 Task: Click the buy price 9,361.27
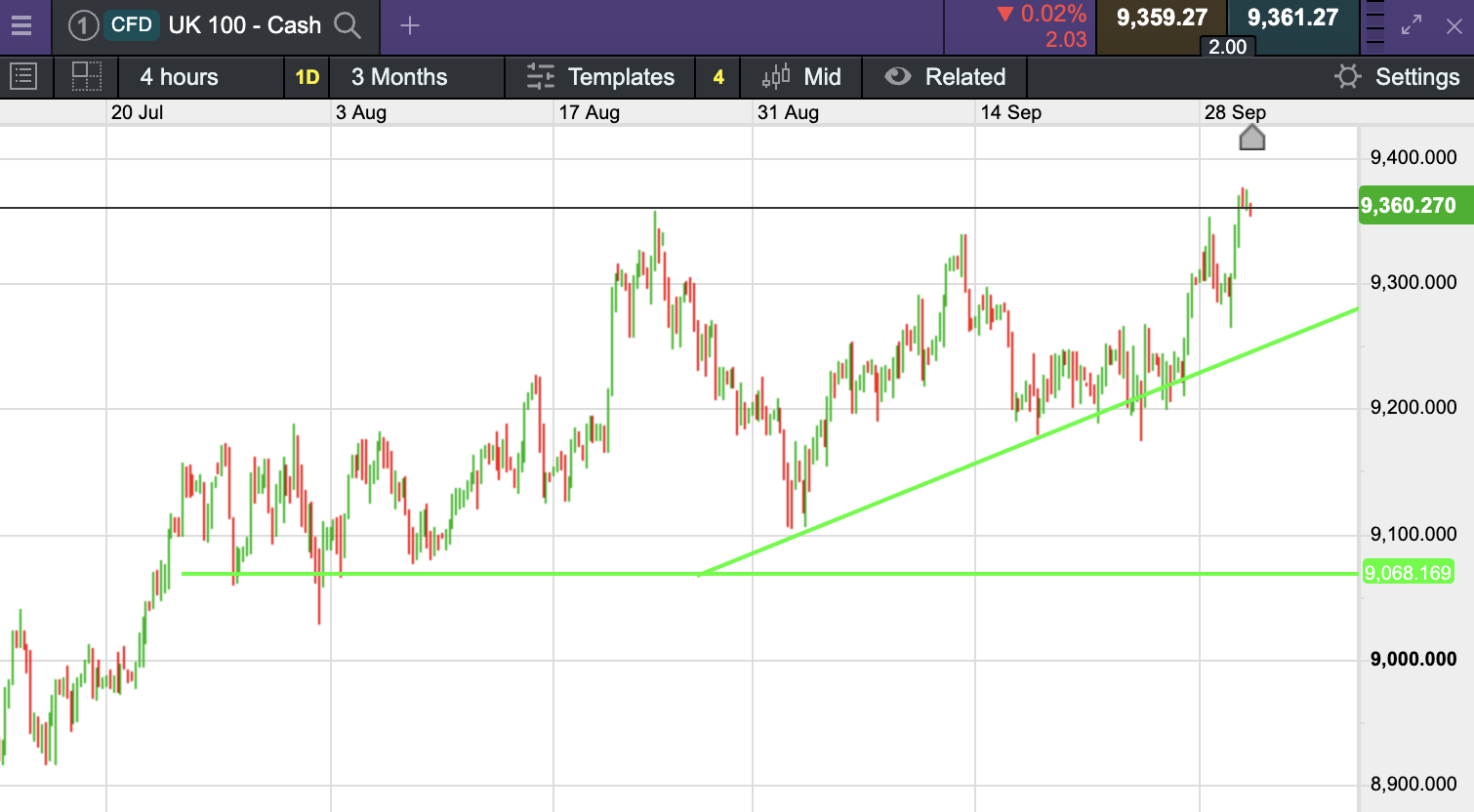pos(1292,18)
